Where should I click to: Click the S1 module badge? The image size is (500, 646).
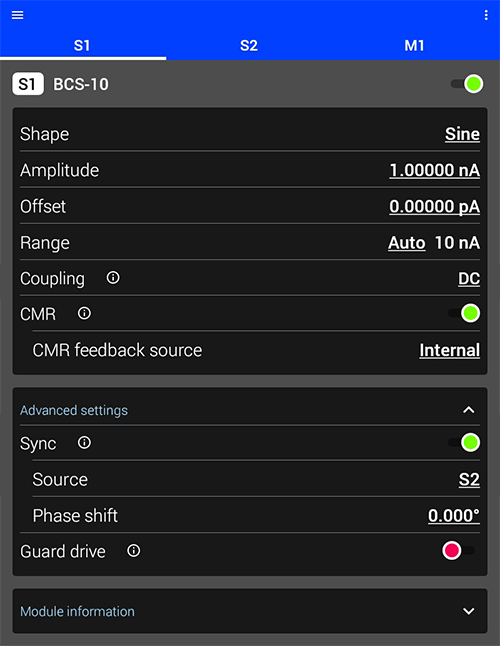click(28, 84)
